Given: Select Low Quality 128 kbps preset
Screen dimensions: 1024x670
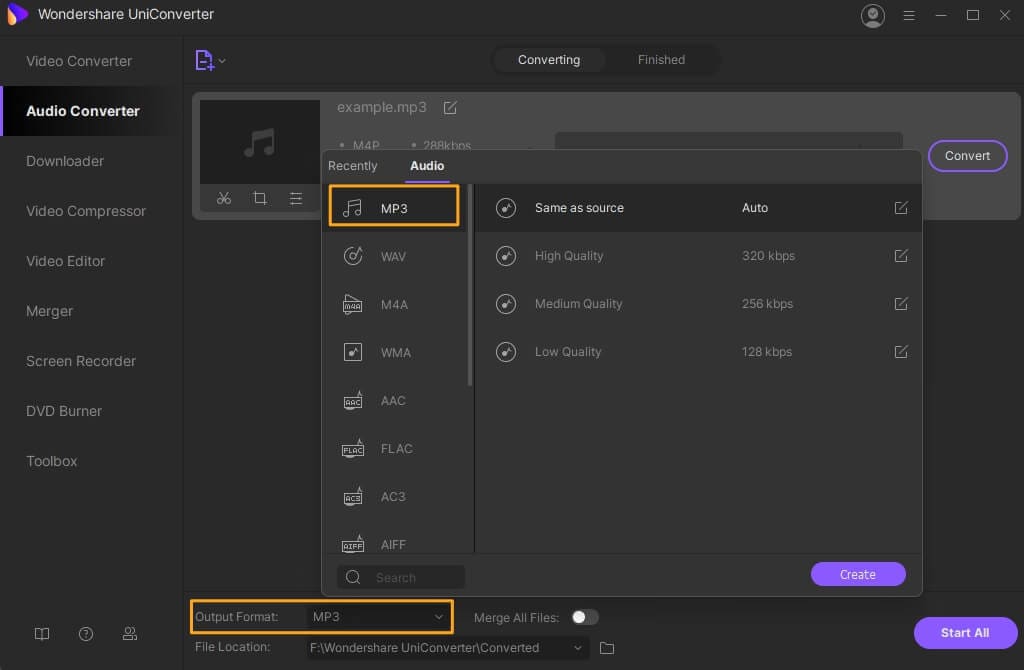Looking at the screenshot, I should (x=698, y=352).
